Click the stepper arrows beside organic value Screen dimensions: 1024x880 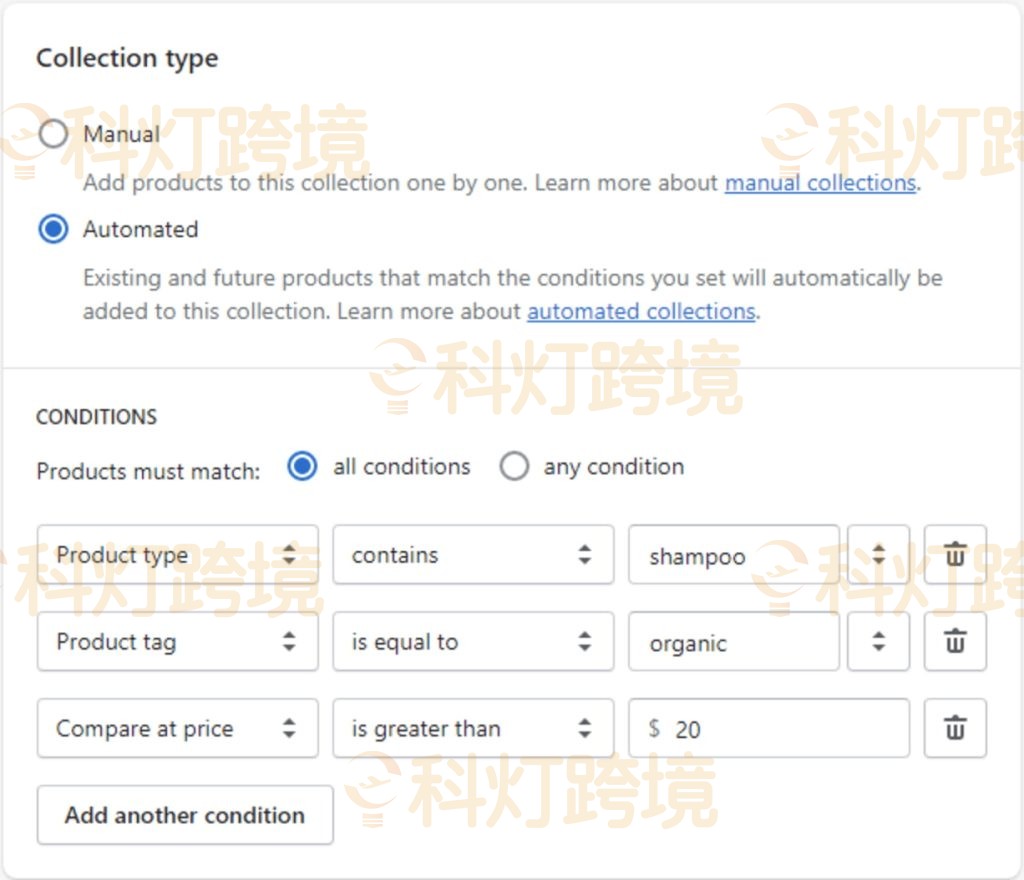pos(878,641)
